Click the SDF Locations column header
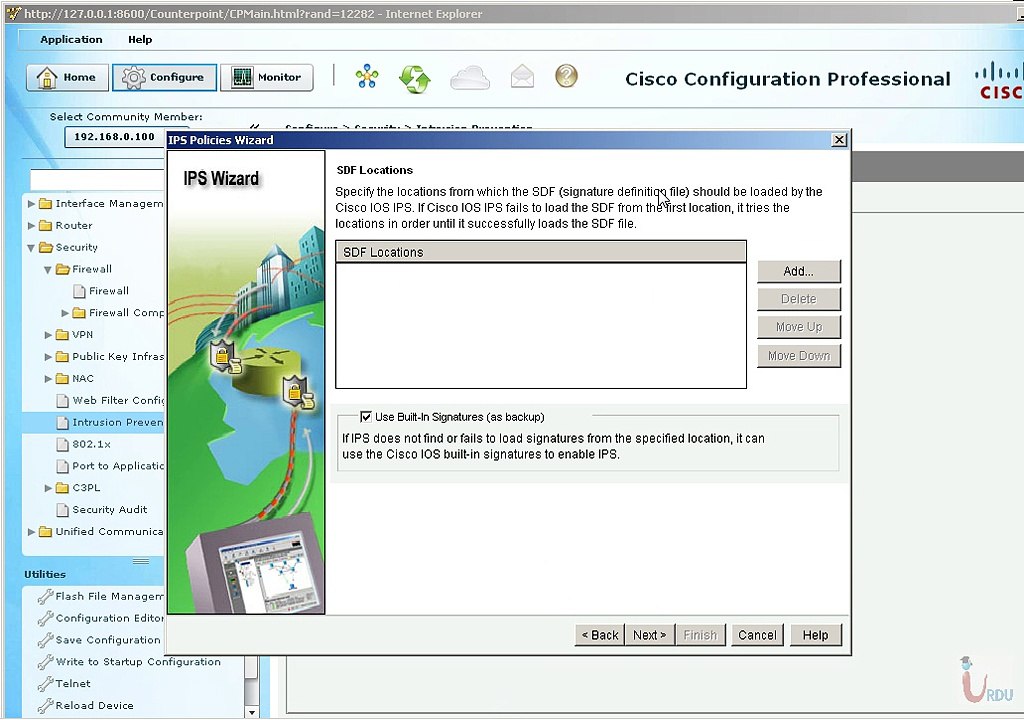This screenshot has height=720, width=1024. [541, 252]
